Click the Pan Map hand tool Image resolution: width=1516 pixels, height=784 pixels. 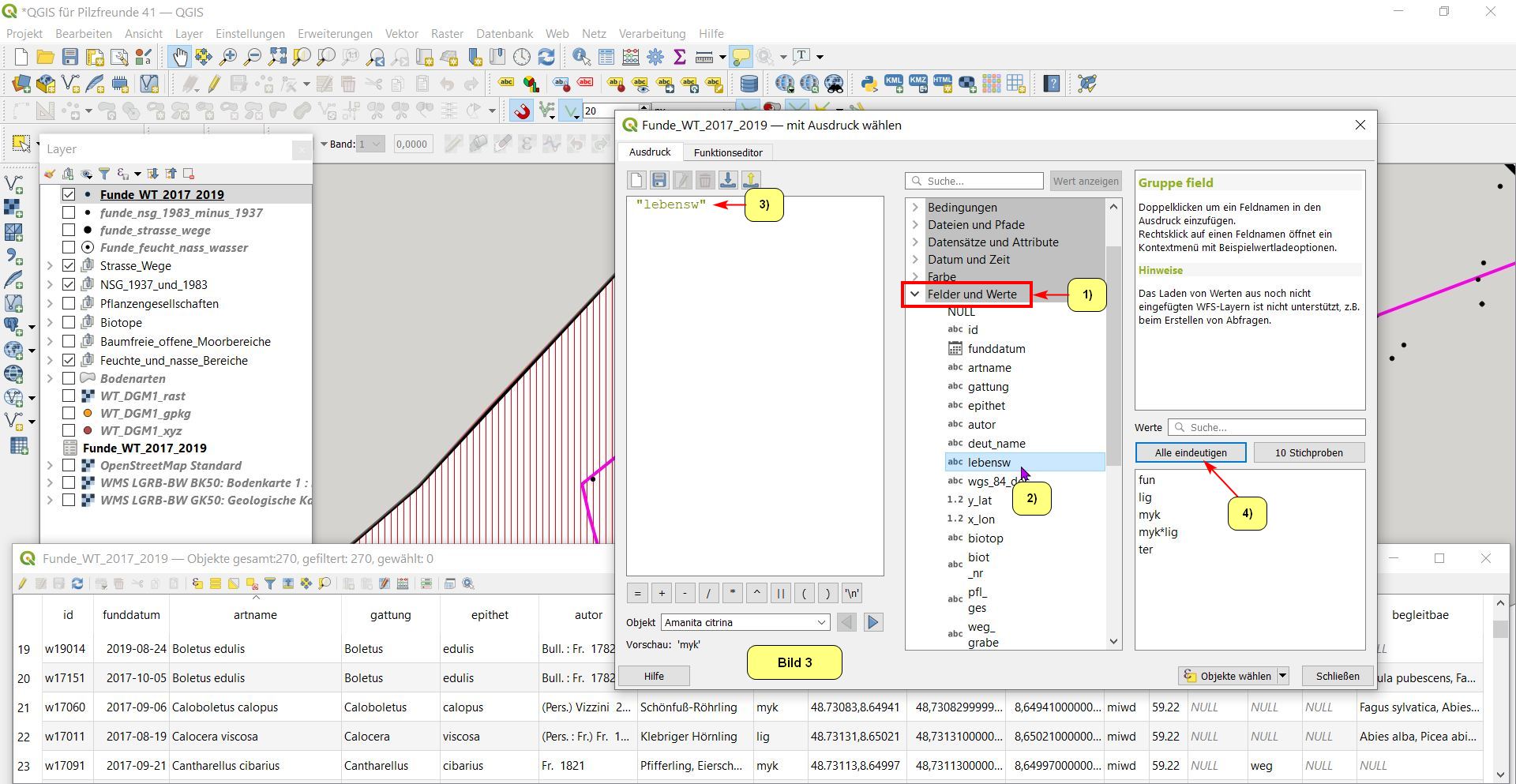180,57
